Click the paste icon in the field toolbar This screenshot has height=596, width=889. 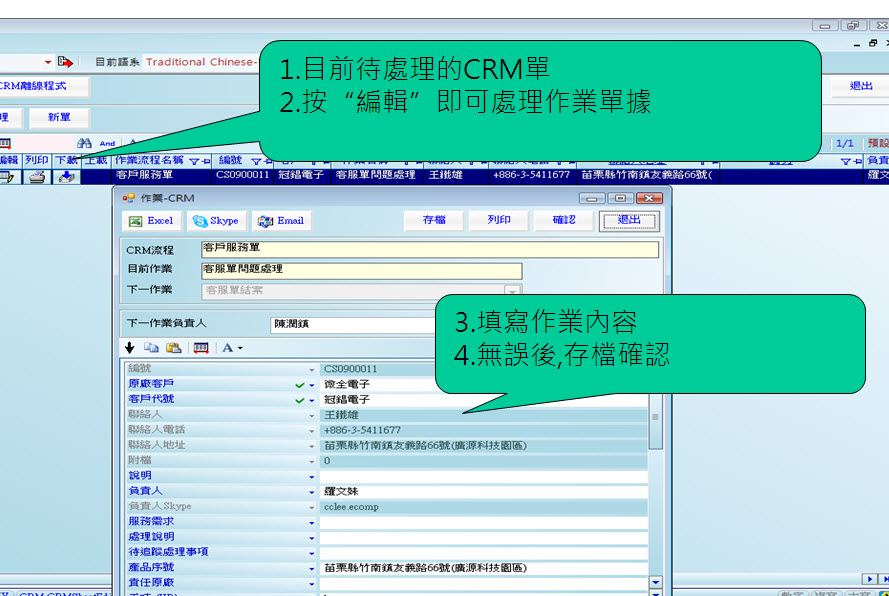click(173, 348)
